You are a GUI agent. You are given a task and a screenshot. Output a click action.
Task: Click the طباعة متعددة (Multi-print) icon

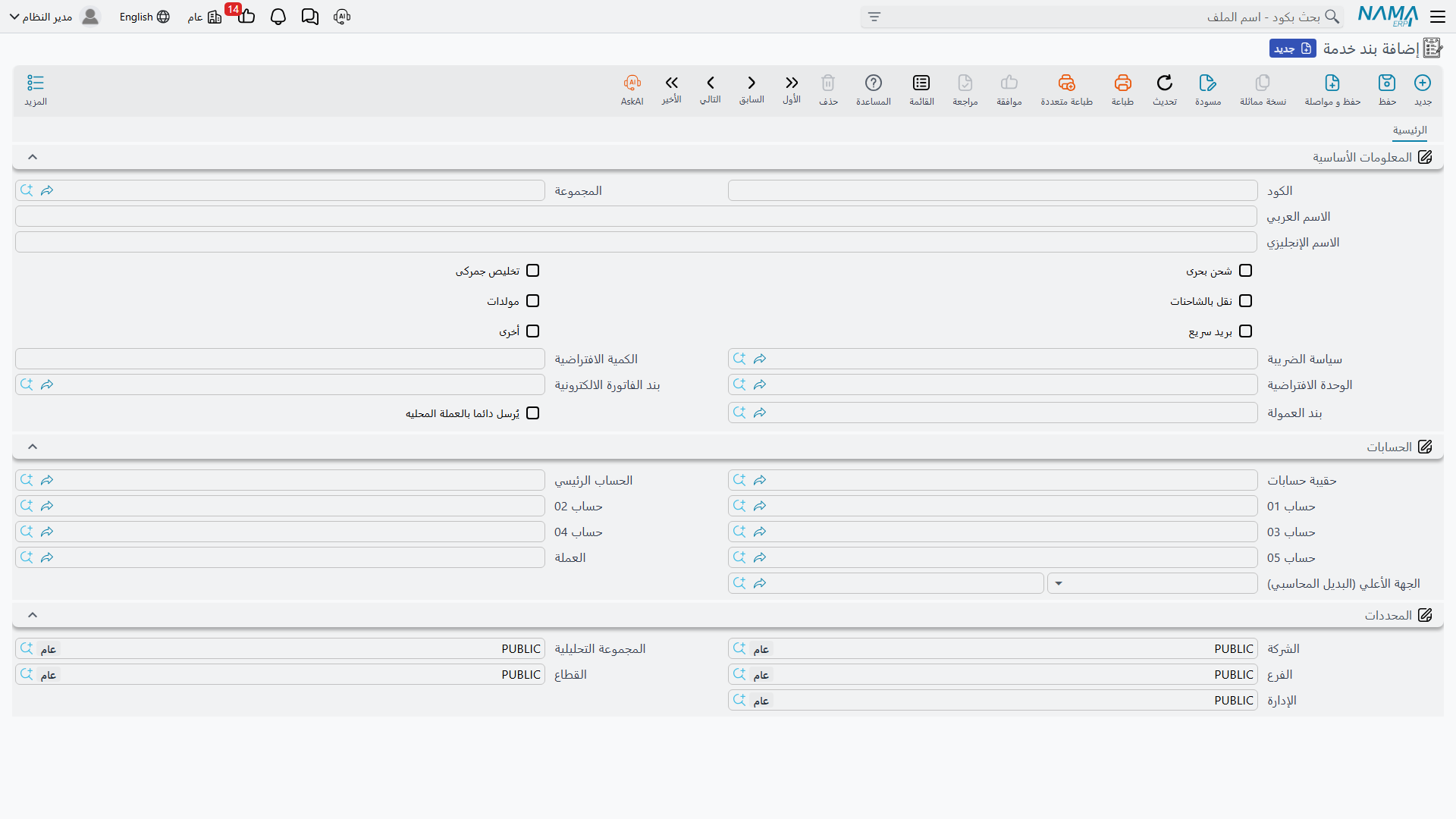[1066, 83]
